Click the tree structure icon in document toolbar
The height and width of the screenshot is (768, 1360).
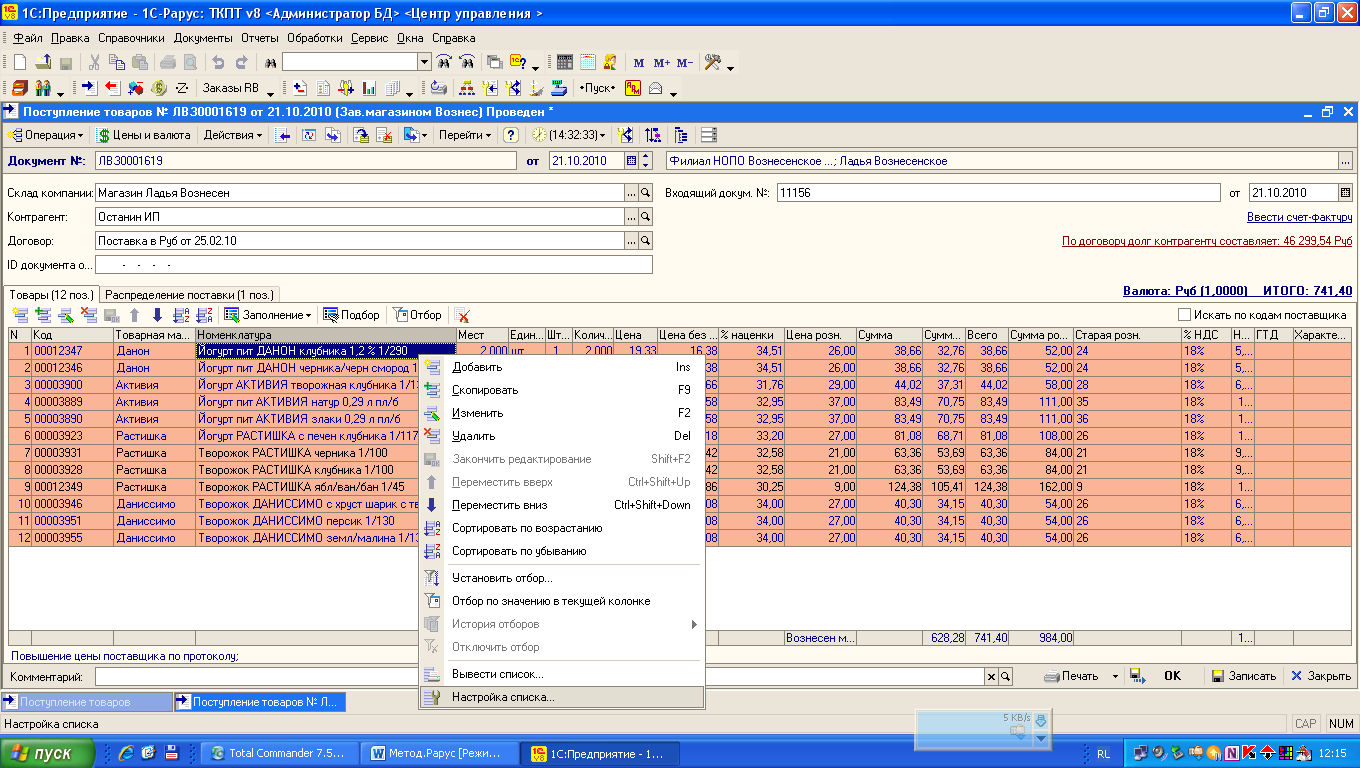681,135
